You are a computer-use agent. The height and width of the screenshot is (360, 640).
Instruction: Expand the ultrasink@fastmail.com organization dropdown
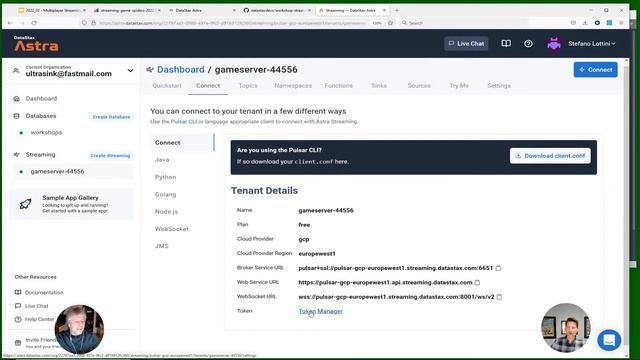130,71
